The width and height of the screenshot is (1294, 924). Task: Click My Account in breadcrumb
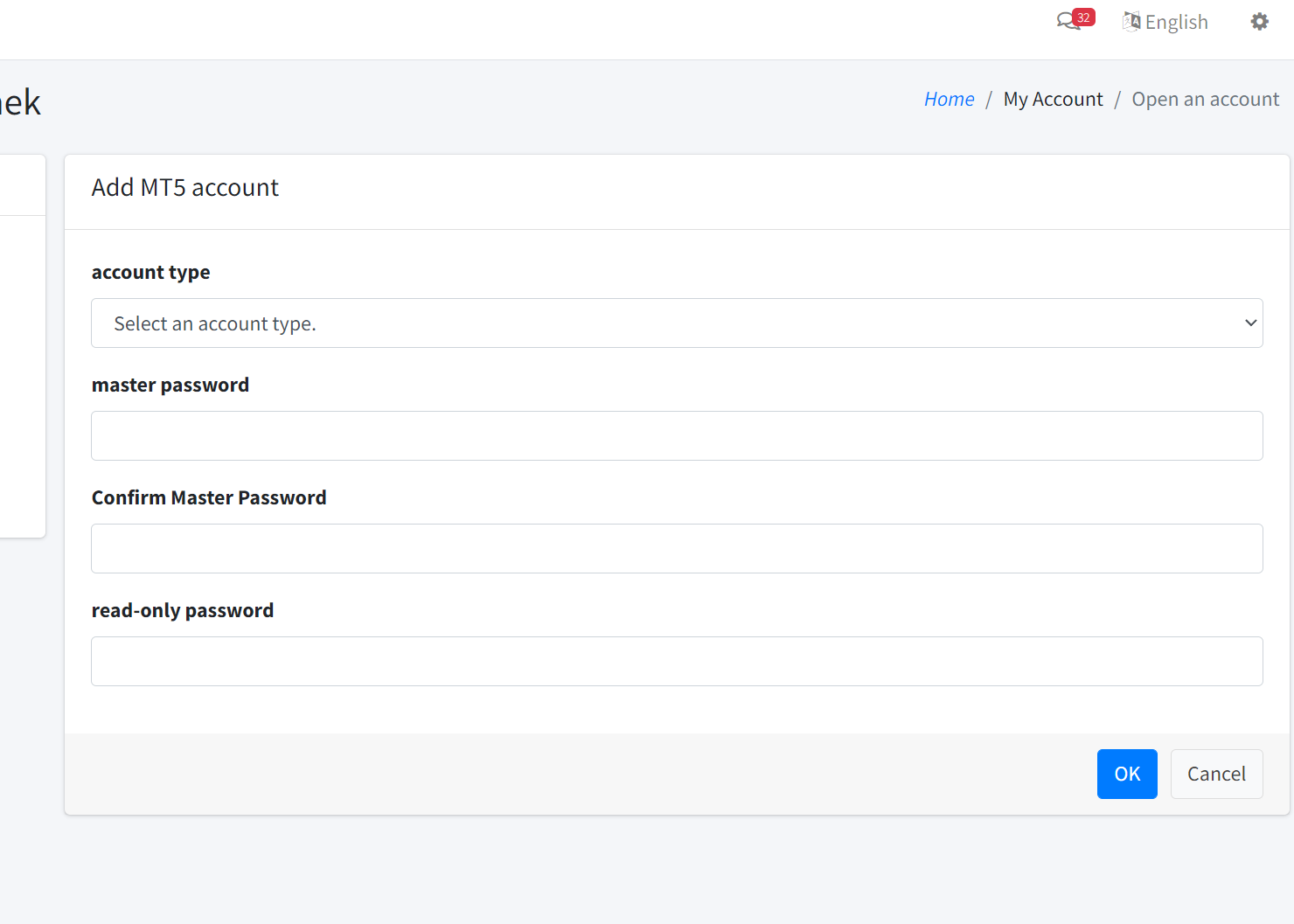pyautogui.click(x=1053, y=100)
